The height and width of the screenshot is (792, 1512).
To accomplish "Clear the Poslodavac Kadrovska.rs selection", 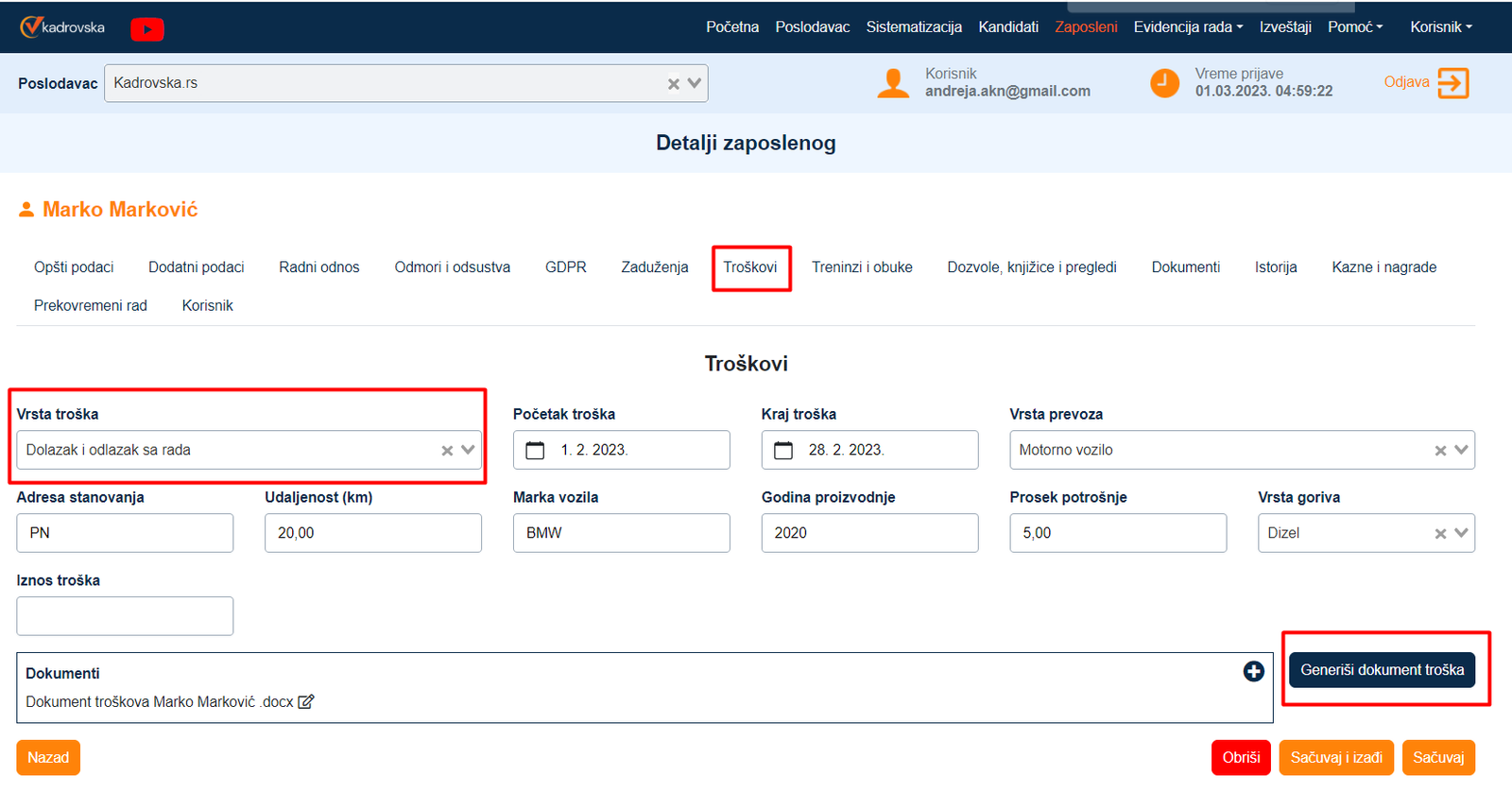I will [x=673, y=84].
